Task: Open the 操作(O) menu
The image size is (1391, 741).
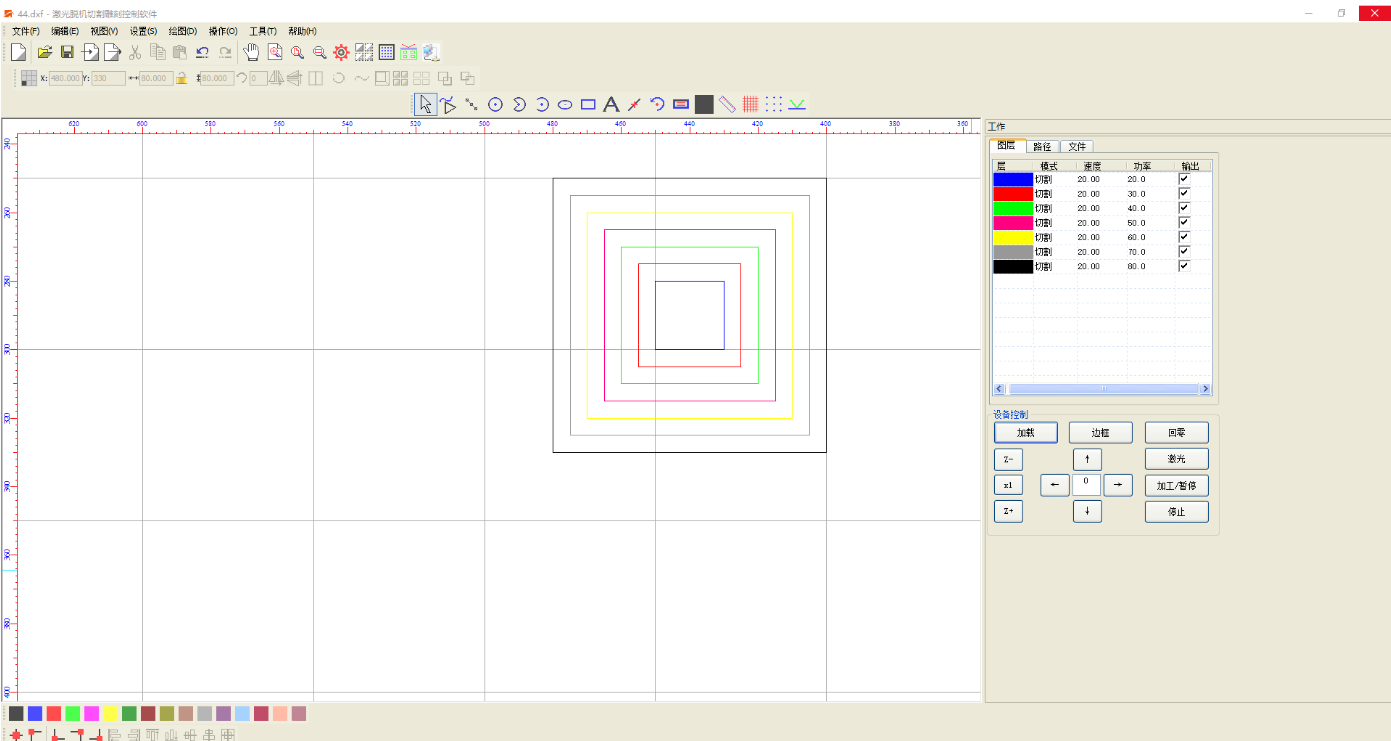Action: (x=223, y=31)
